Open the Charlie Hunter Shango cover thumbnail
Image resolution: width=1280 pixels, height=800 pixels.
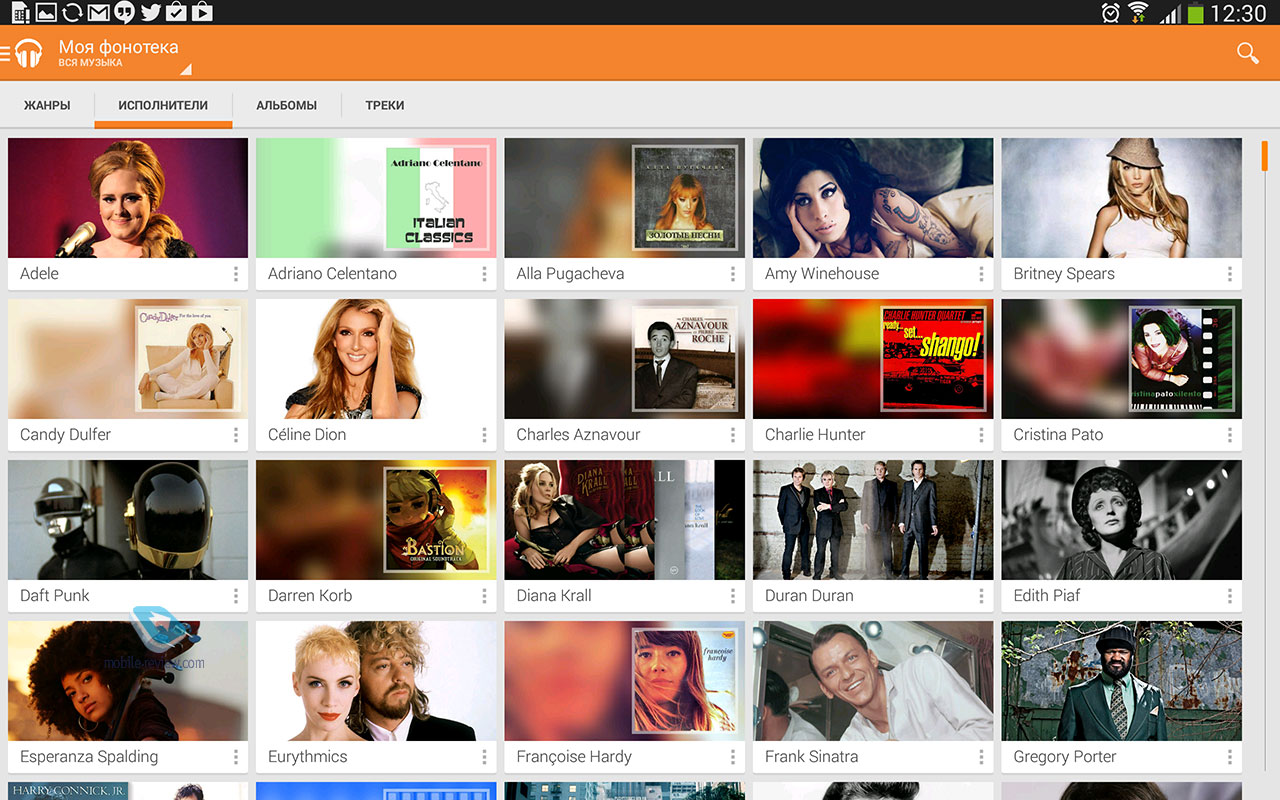[x=873, y=359]
